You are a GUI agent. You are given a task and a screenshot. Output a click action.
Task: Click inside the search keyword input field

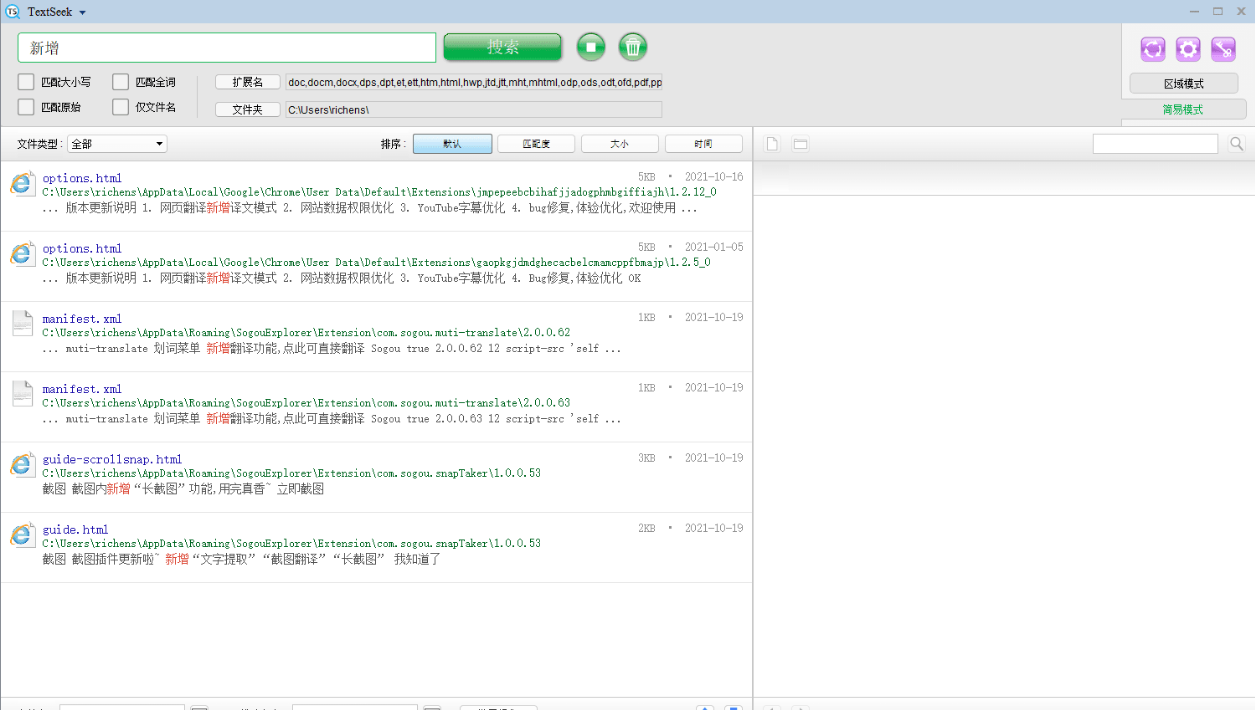225,47
